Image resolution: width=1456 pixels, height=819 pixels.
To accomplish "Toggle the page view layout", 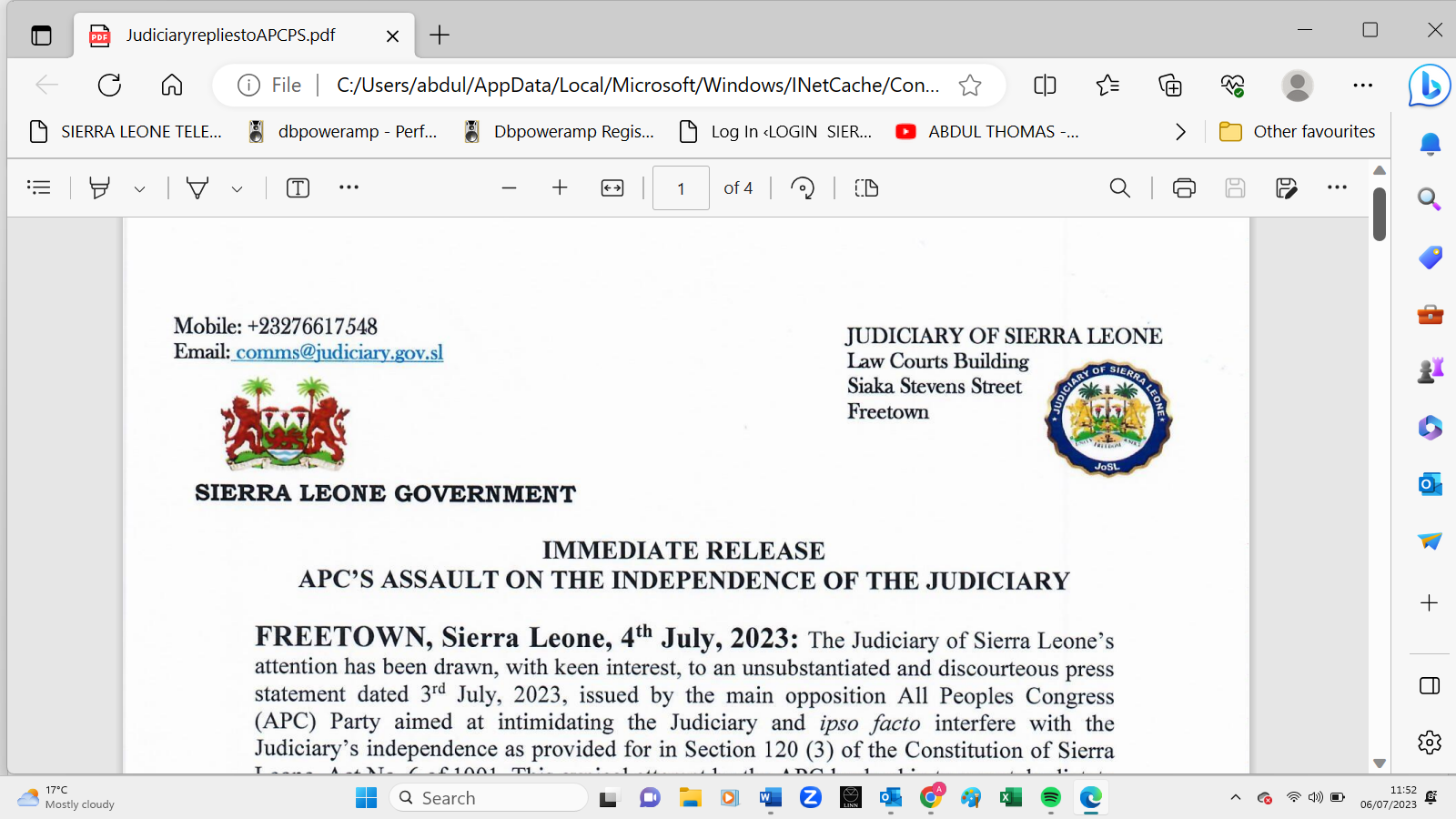I will coord(866,187).
